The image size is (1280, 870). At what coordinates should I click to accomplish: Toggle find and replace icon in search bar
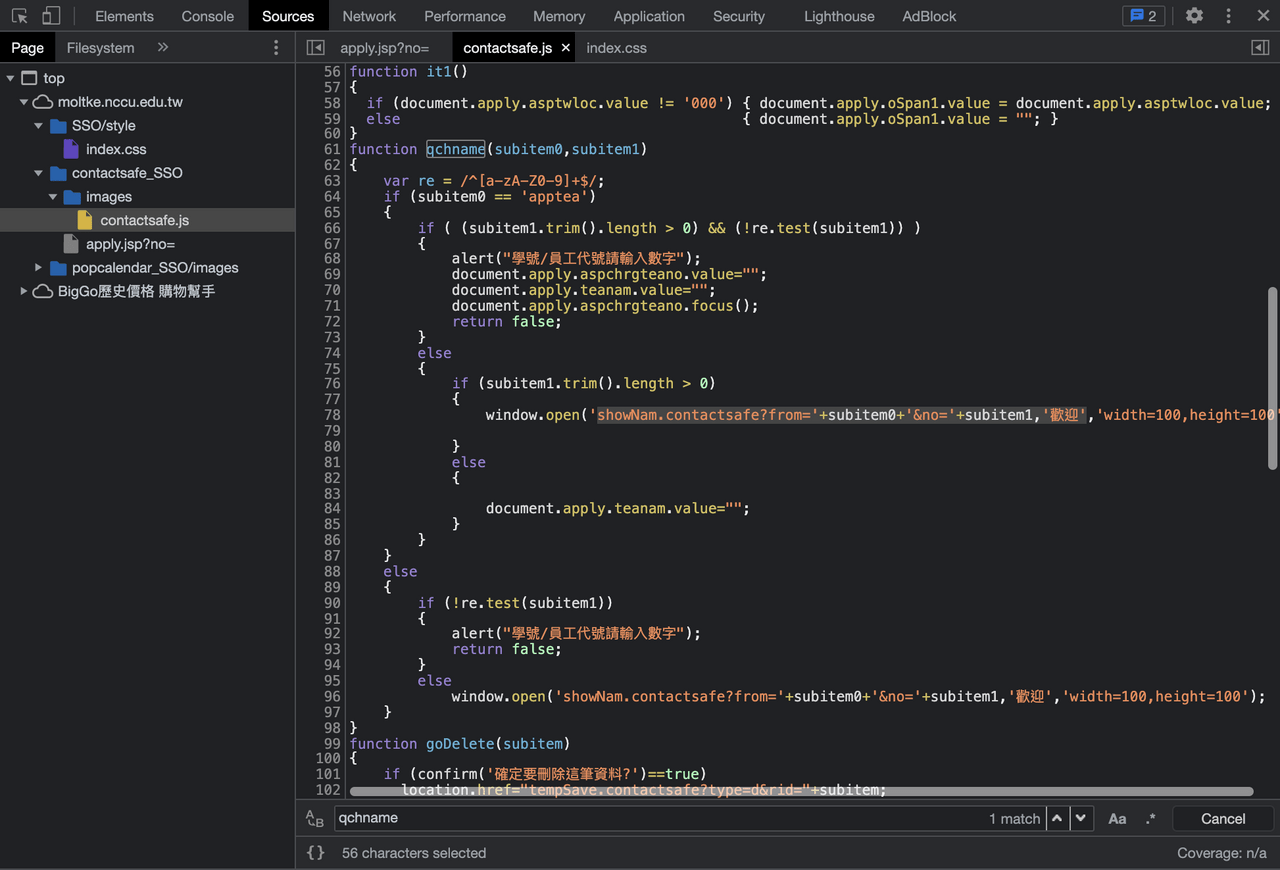(315, 818)
